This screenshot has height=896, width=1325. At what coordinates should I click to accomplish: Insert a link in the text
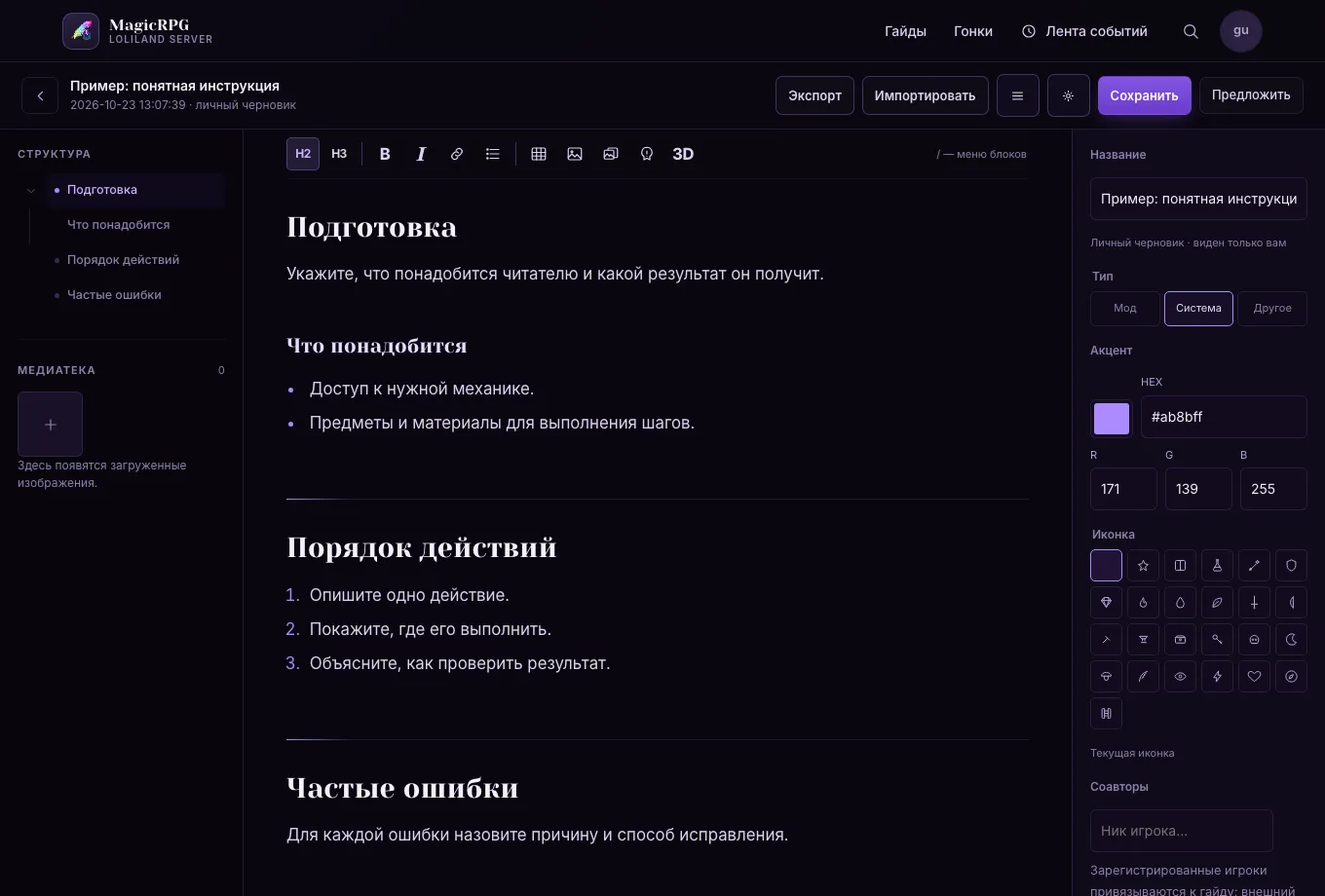coord(457,154)
